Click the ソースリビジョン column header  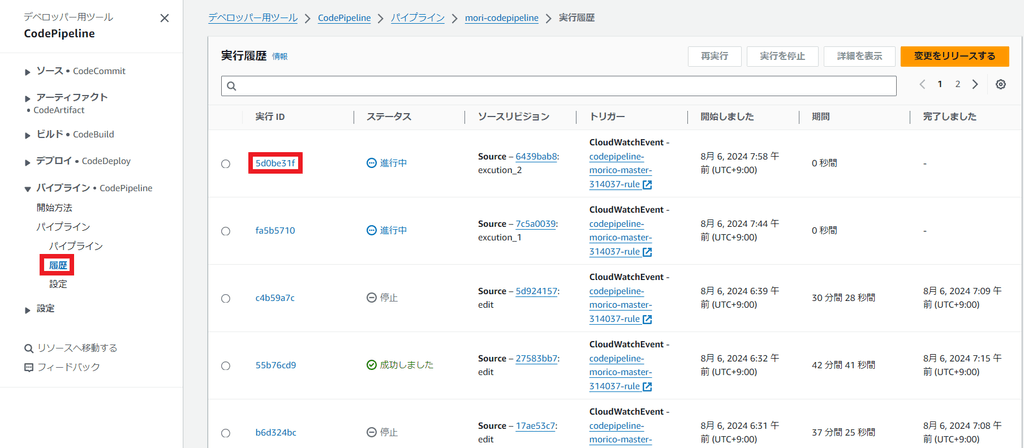514,117
